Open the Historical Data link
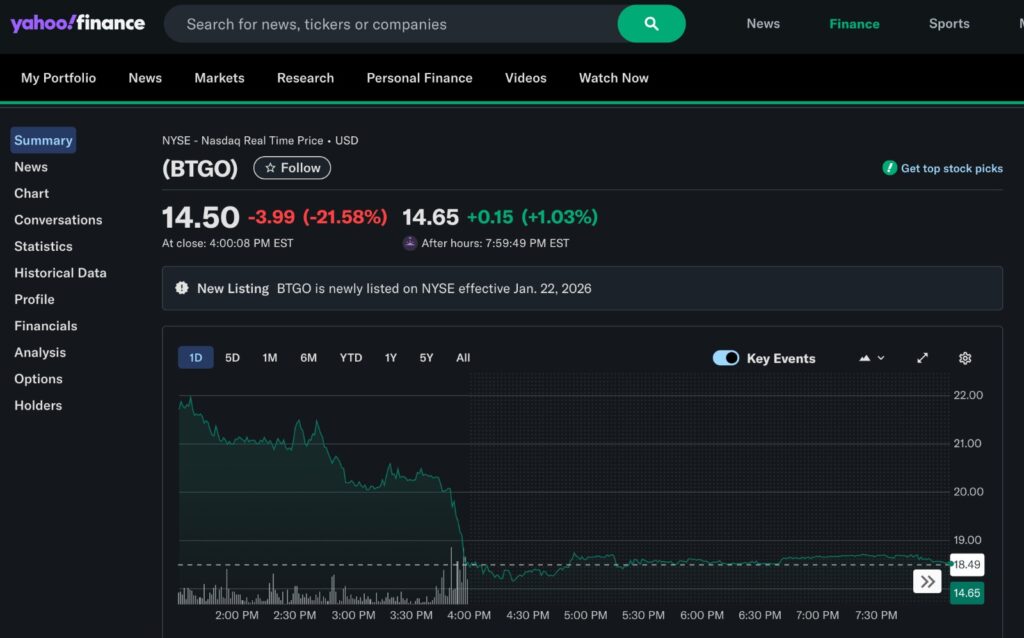This screenshot has width=1024, height=638. click(60, 272)
